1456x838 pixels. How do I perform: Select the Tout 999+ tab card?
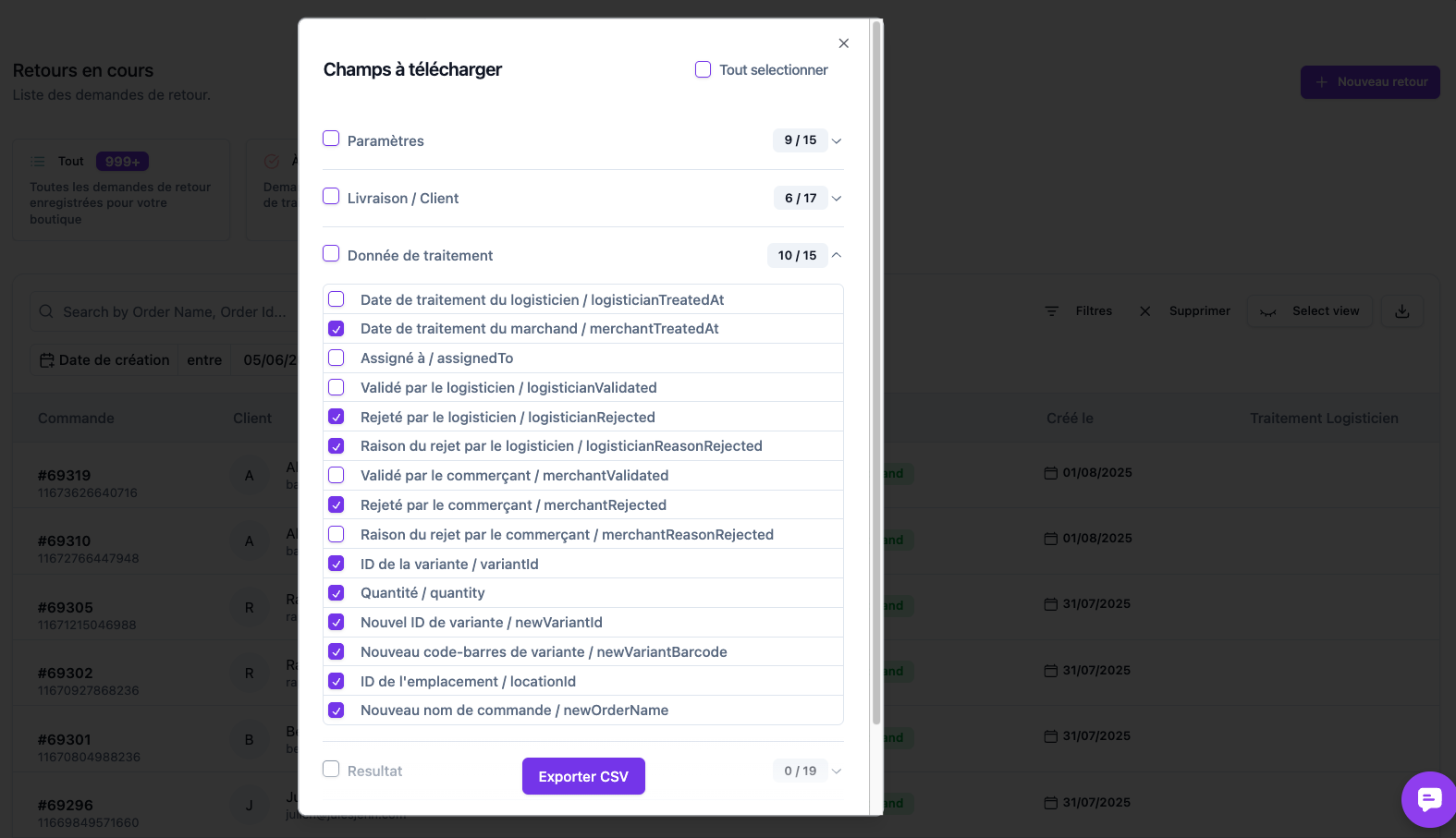coord(121,189)
